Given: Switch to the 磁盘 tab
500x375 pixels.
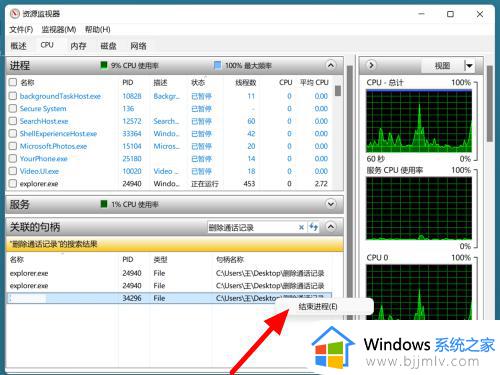Looking at the screenshot, I should (x=108, y=46).
